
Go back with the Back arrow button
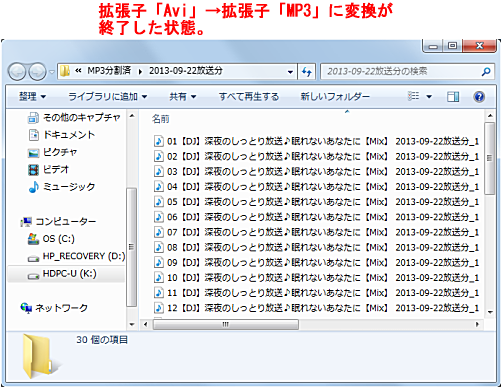coord(17,72)
